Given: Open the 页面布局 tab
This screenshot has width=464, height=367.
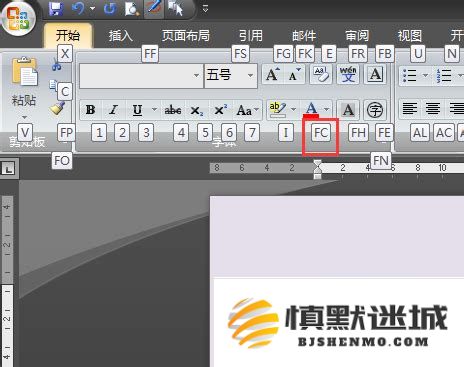Looking at the screenshot, I should coord(186,36).
